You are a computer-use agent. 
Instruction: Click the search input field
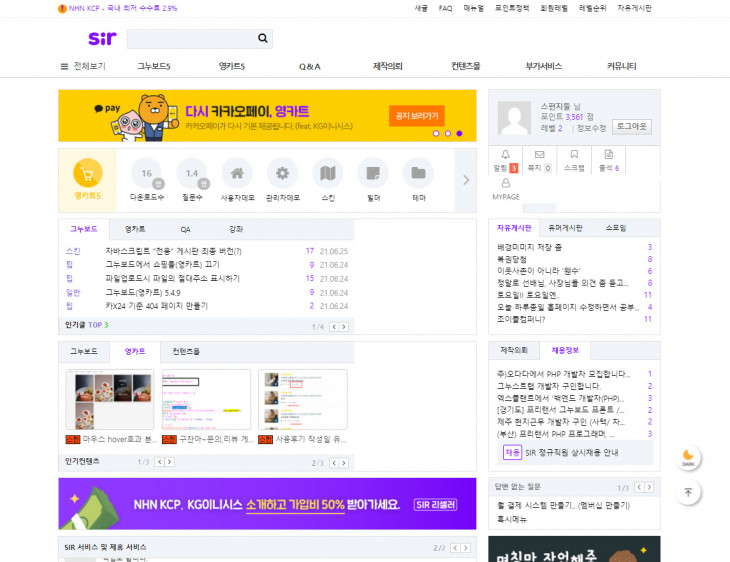coord(190,39)
